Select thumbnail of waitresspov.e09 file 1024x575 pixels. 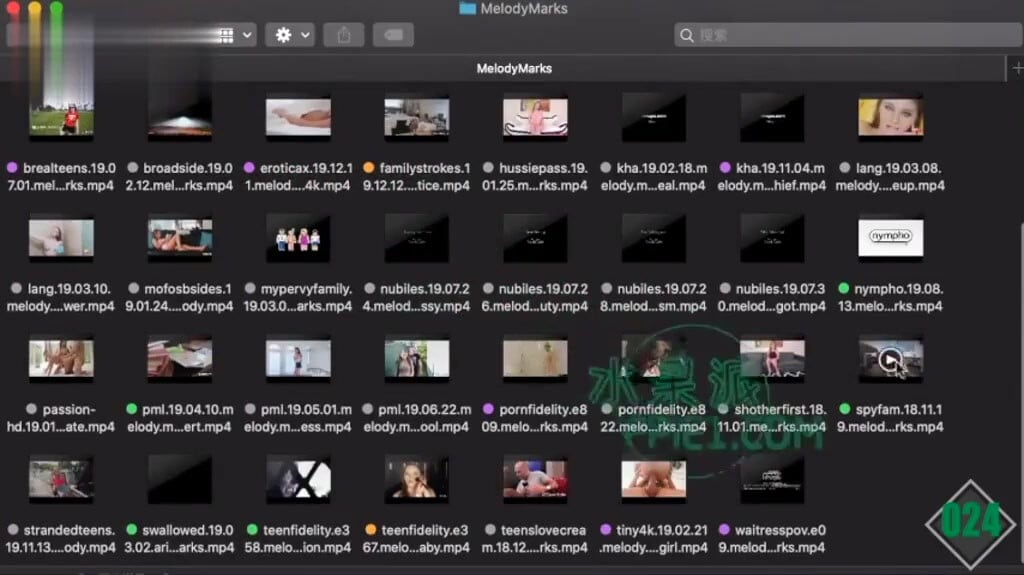click(772, 479)
